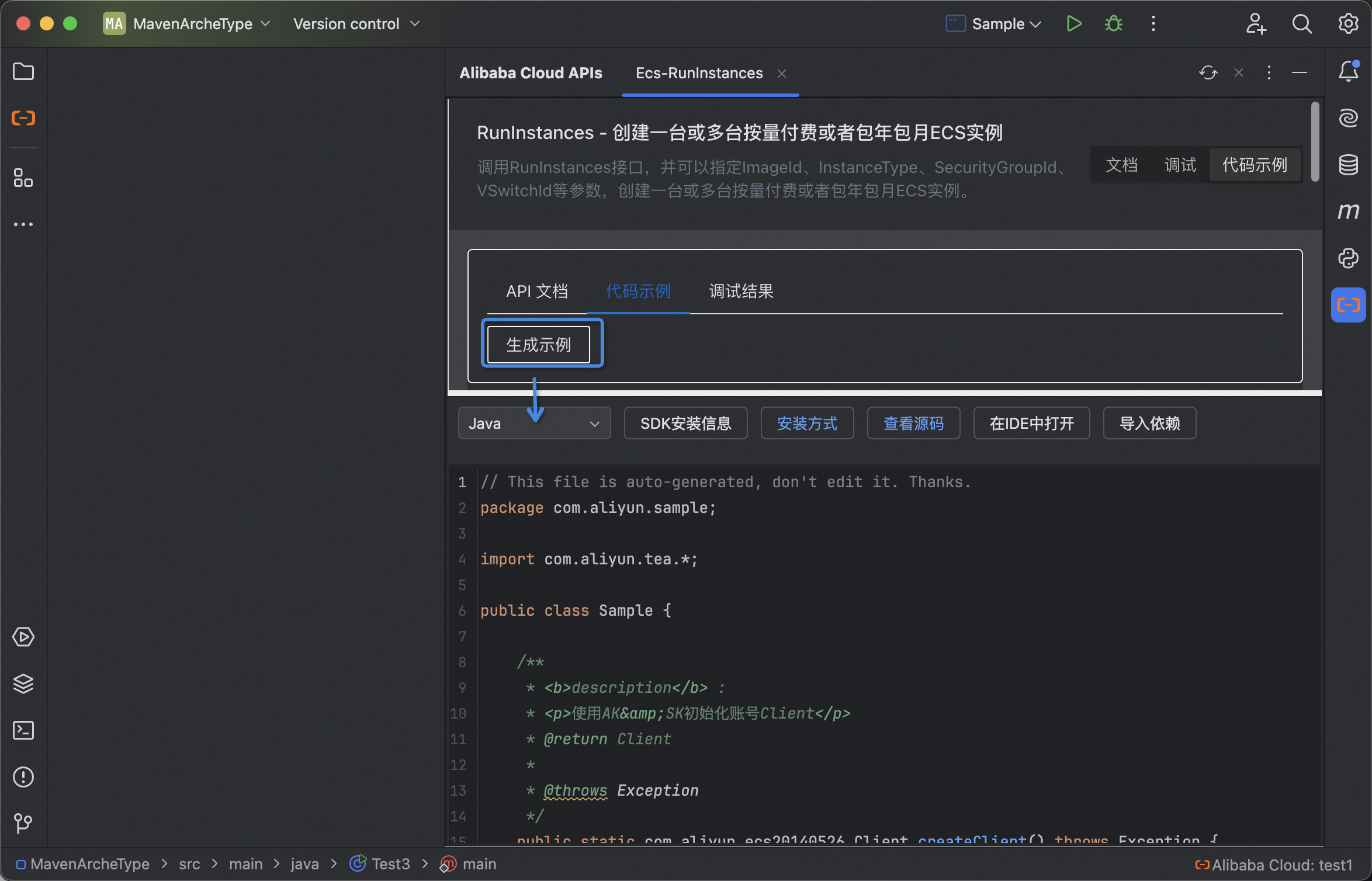Select java in the breadcrumb bar

(305, 865)
